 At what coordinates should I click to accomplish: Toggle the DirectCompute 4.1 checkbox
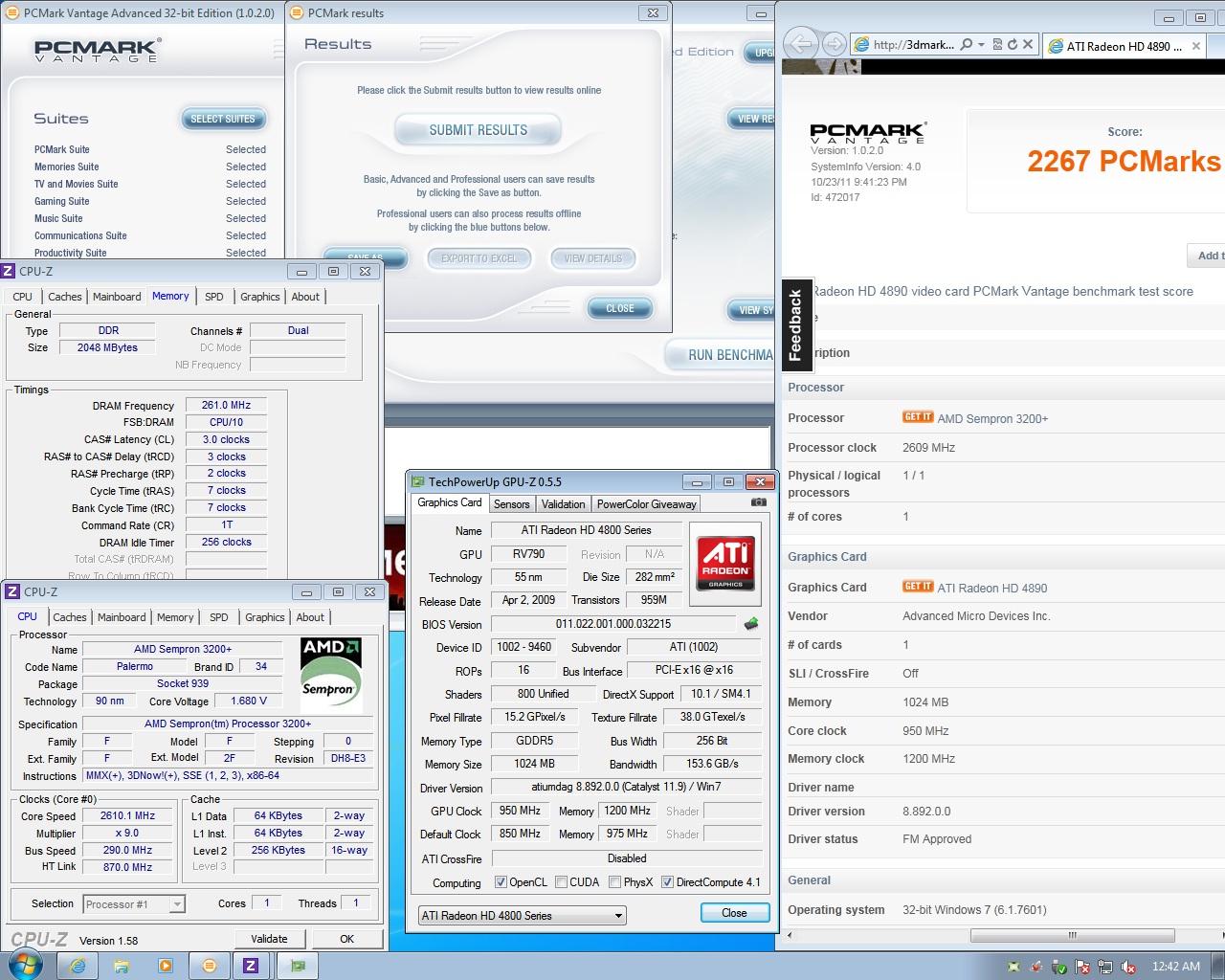point(667,882)
